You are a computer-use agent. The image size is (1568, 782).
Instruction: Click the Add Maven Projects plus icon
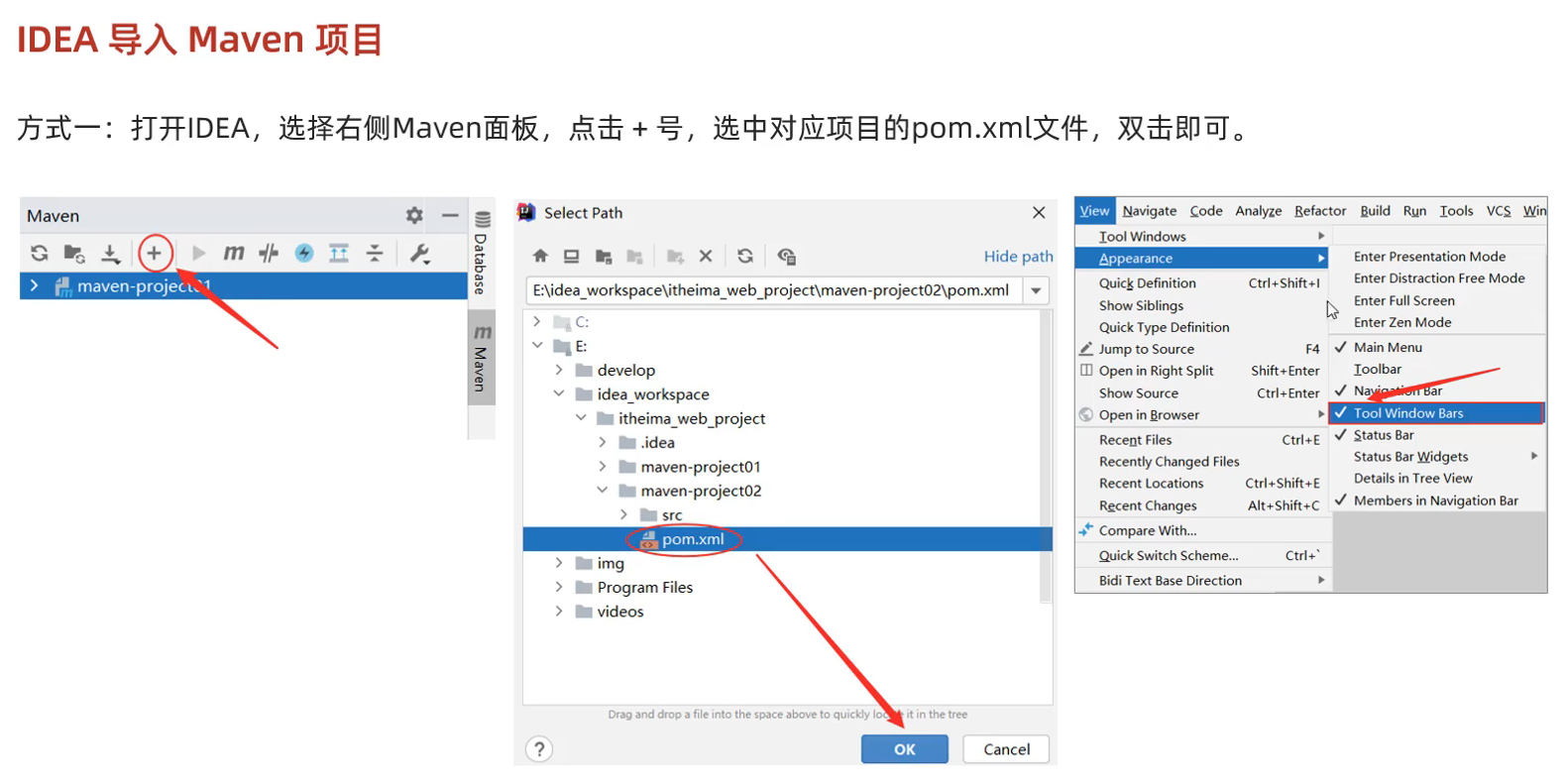pos(154,254)
